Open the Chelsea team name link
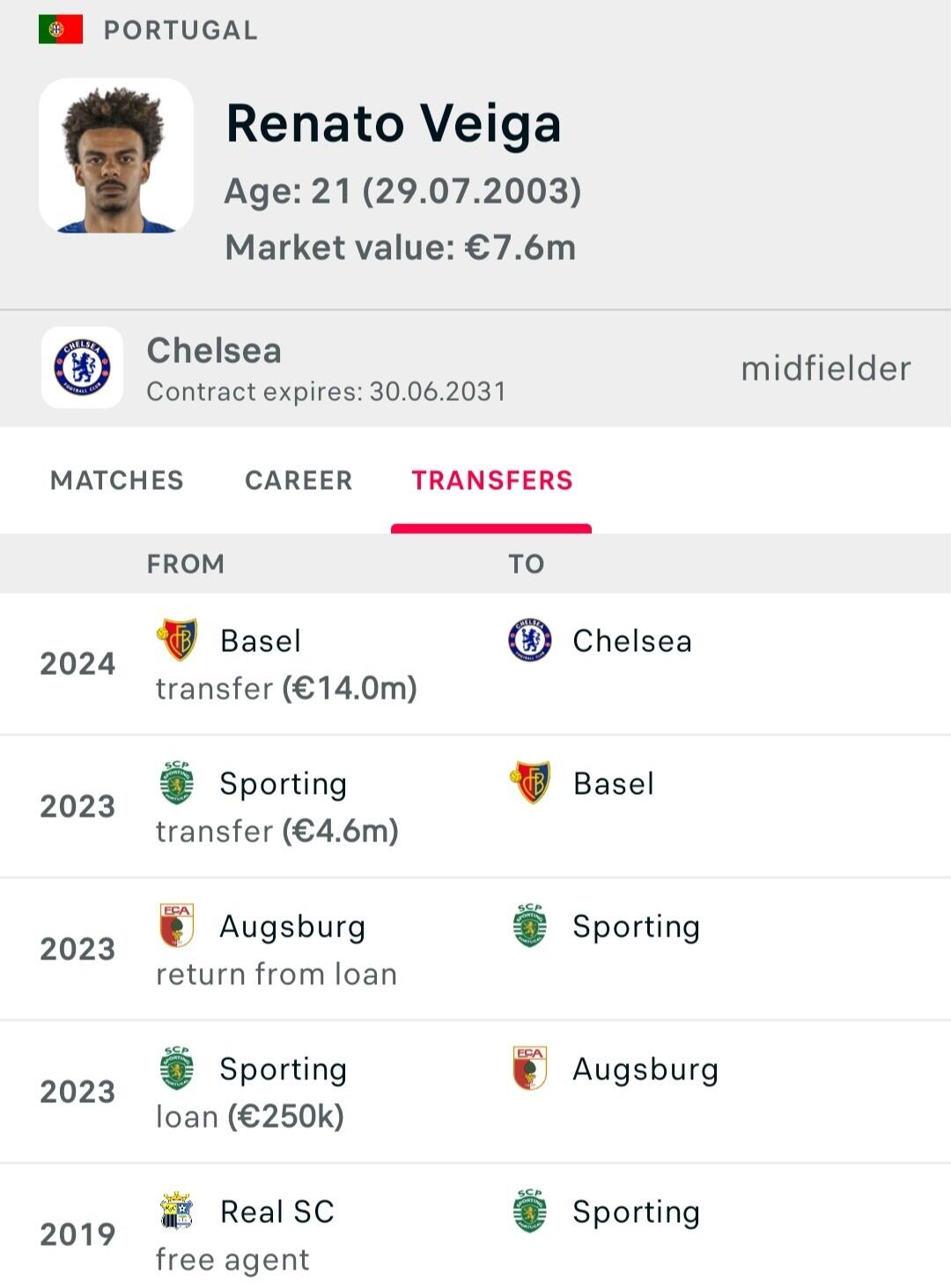The width and height of the screenshot is (951, 1288). [214, 351]
